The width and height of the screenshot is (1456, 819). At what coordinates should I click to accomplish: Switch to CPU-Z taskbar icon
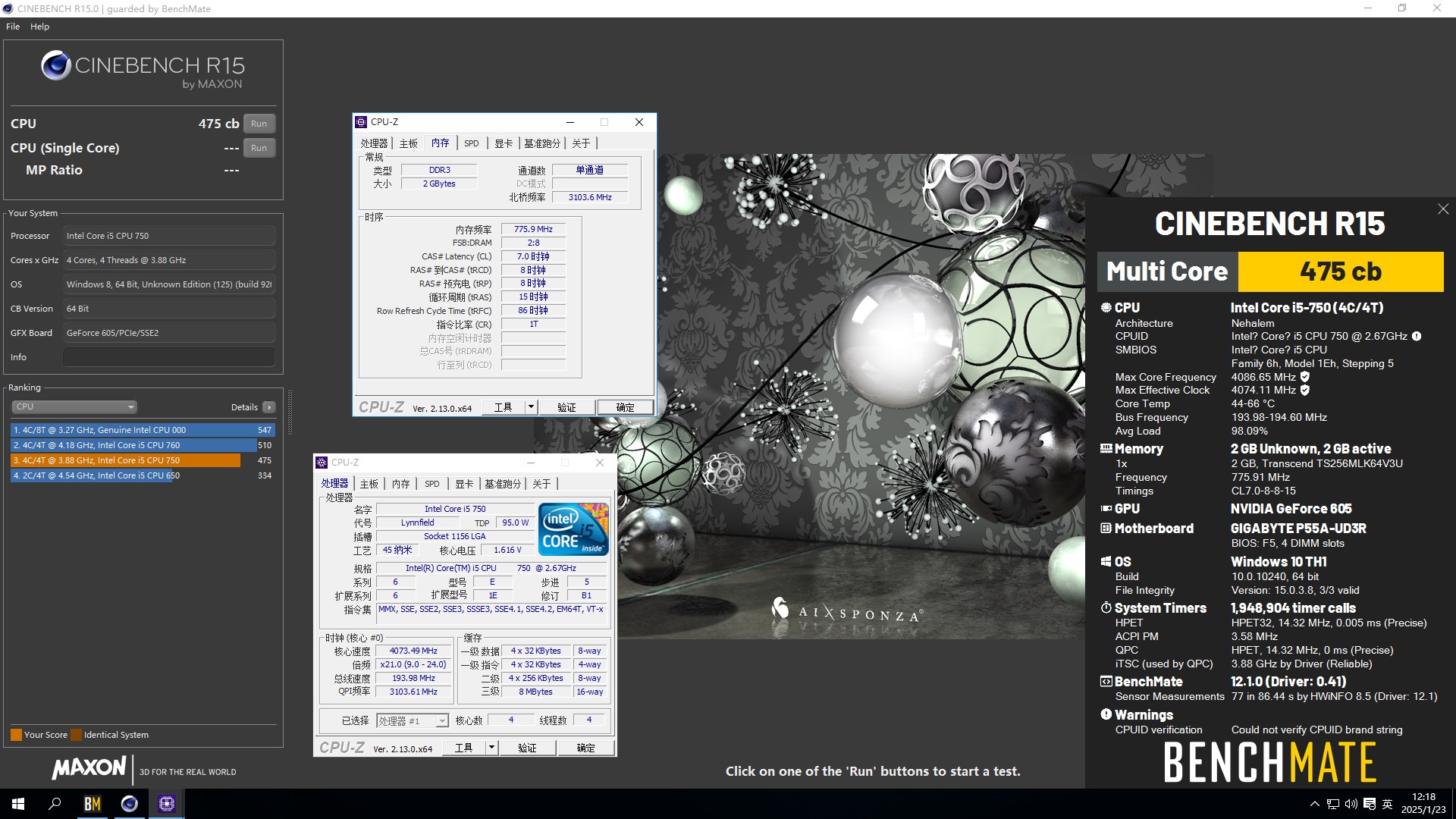coord(167,804)
